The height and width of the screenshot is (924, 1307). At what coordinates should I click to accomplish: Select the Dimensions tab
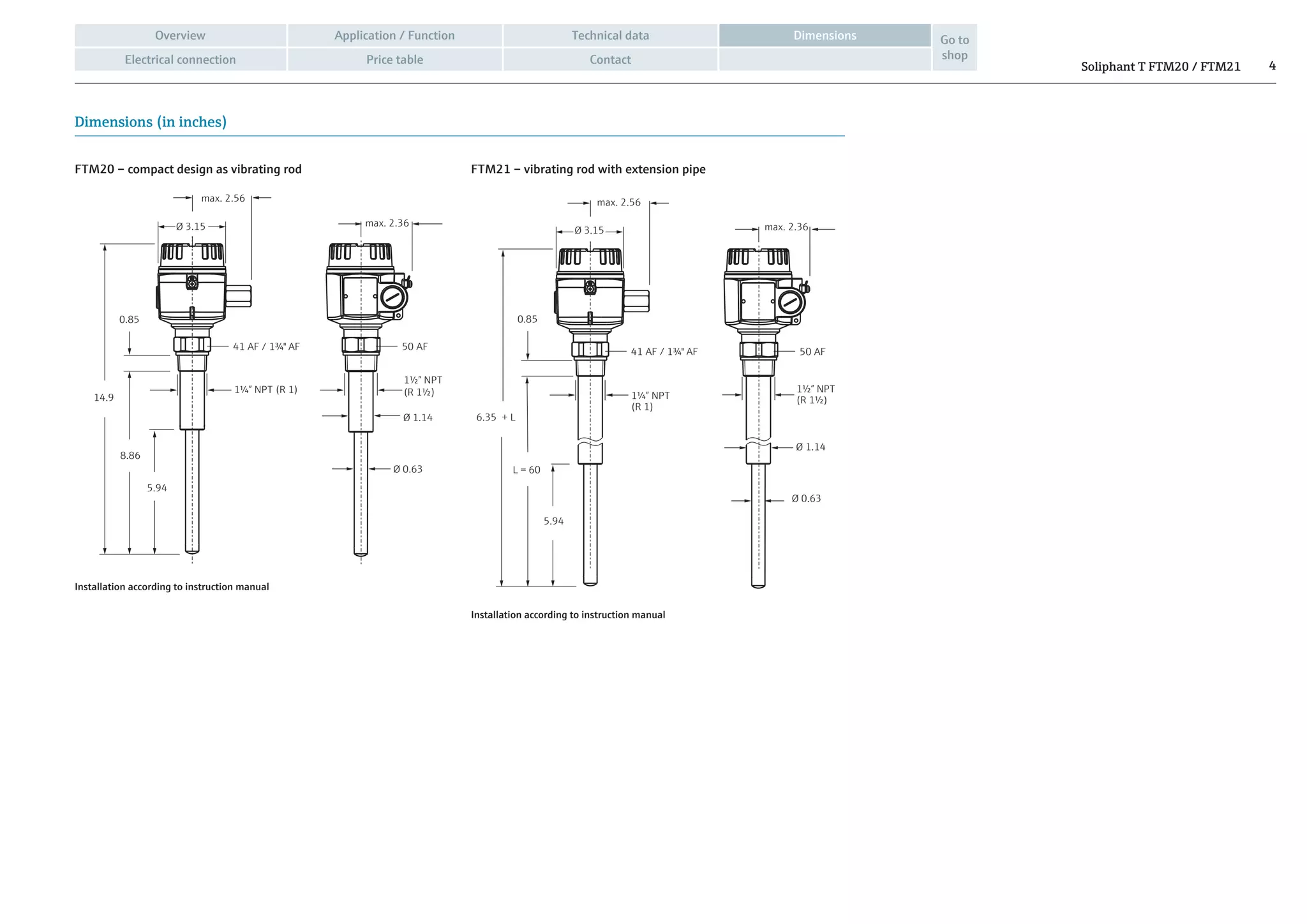[825, 36]
